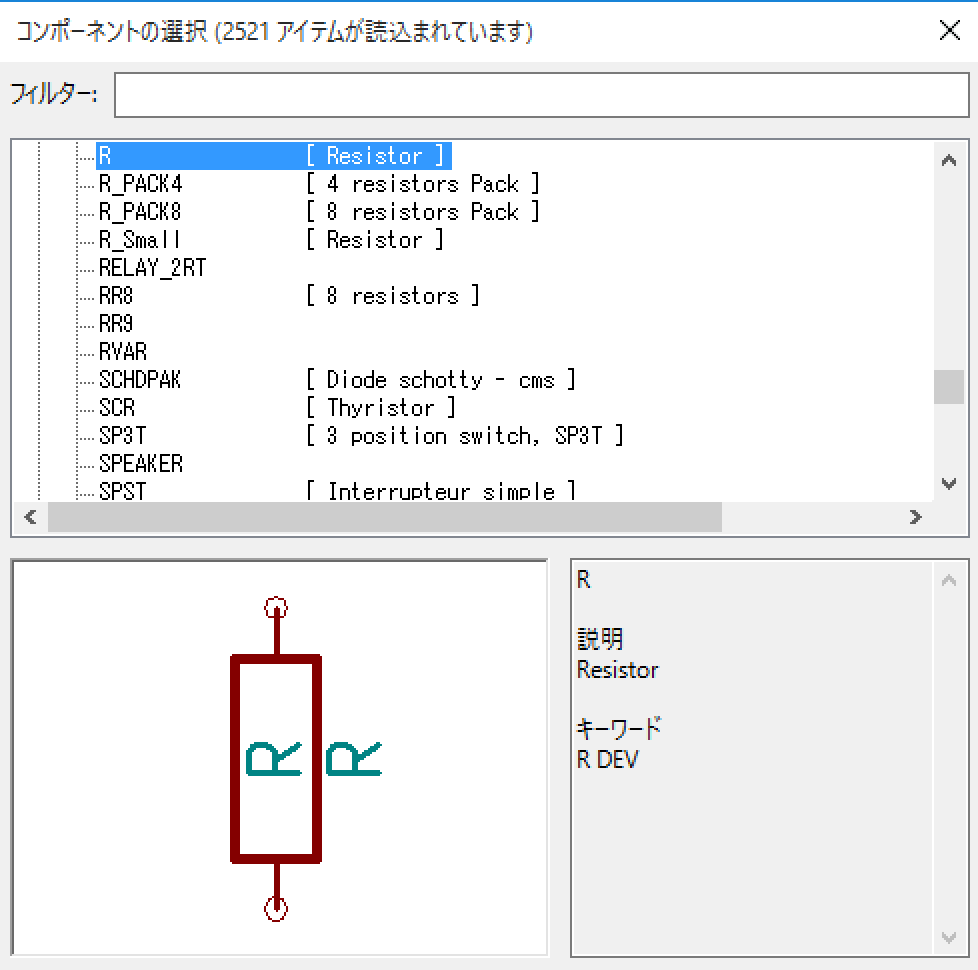Click horizontal scroll right arrow
Viewport: 978px width, 970px height.
coord(916,517)
